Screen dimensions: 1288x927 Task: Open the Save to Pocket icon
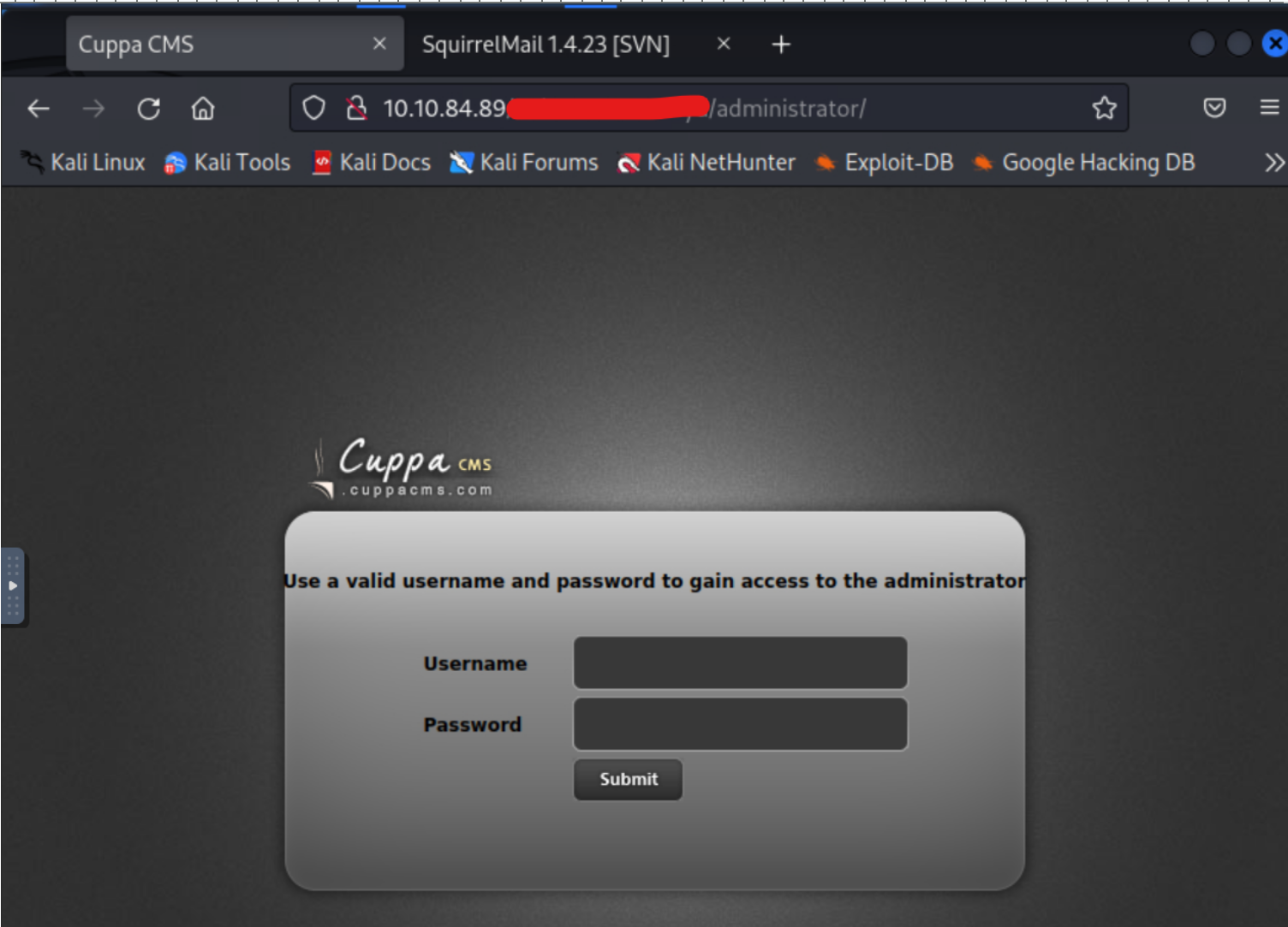point(1213,108)
